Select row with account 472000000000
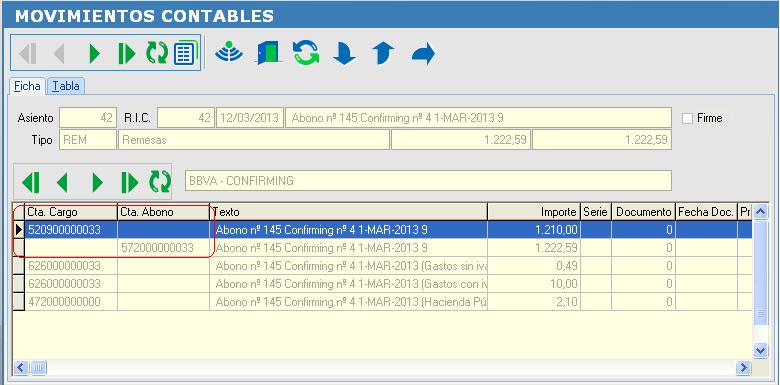780x385 pixels. tap(382, 302)
